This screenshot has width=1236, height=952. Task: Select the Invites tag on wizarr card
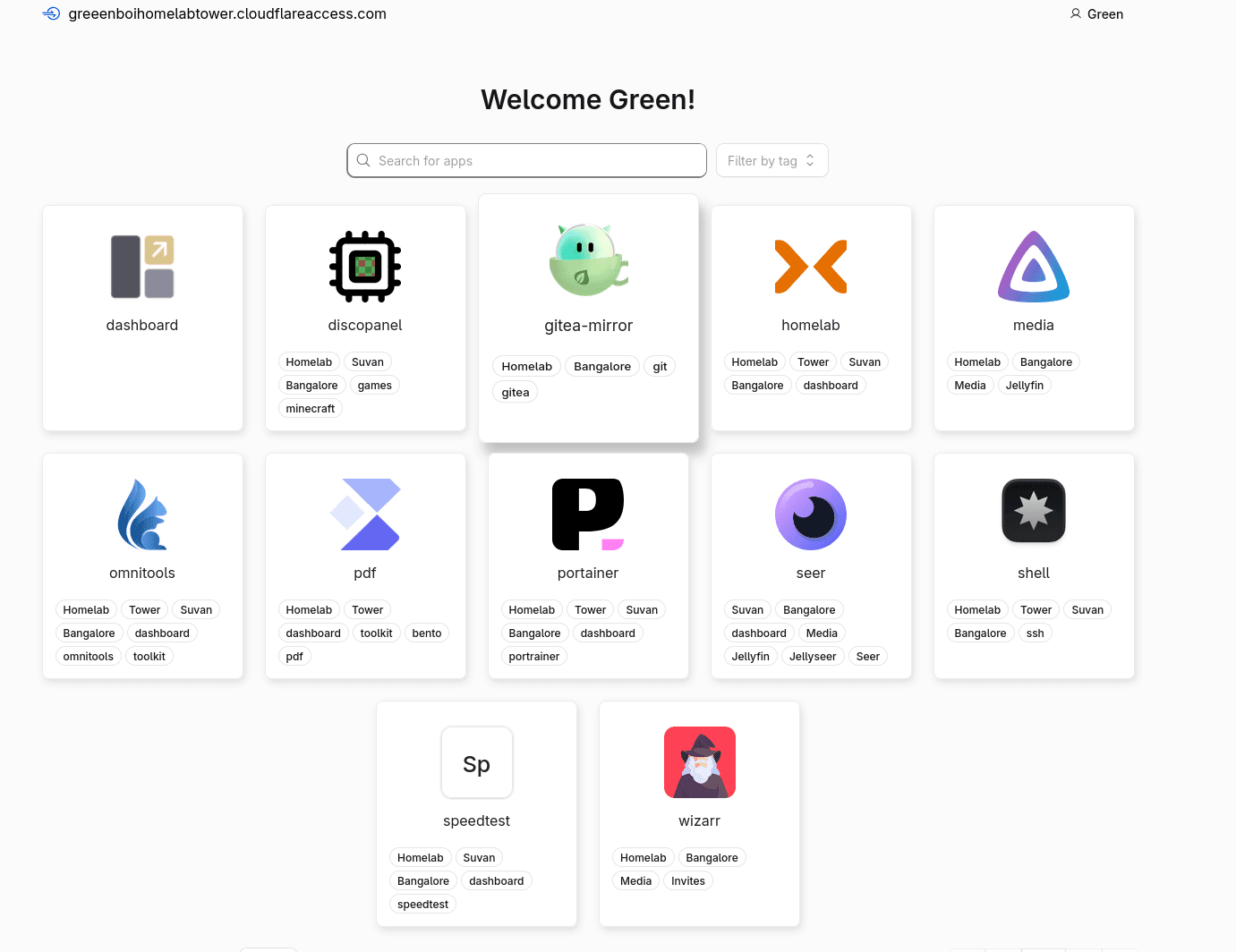(x=688, y=881)
